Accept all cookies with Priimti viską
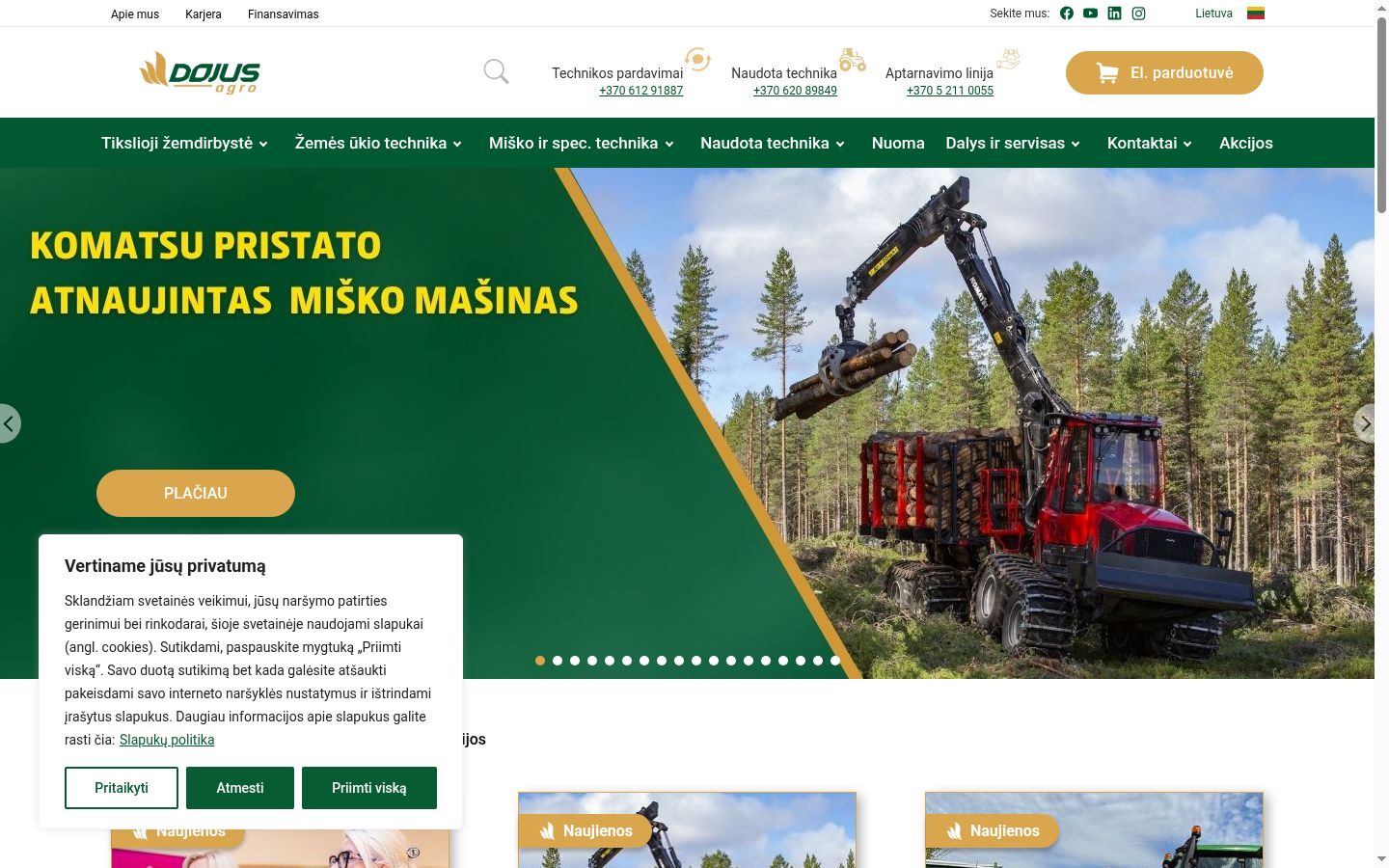1389x868 pixels. pos(369,788)
